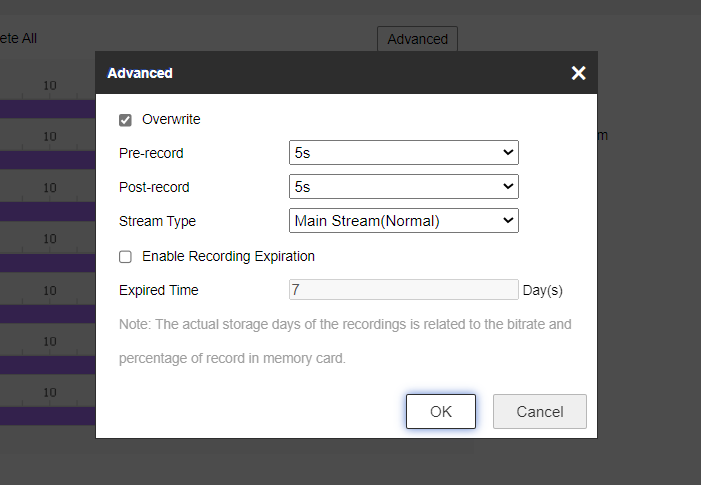Open the Post-record duration dropdown
This screenshot has width=701, height=485.
[x=403, y=187]
